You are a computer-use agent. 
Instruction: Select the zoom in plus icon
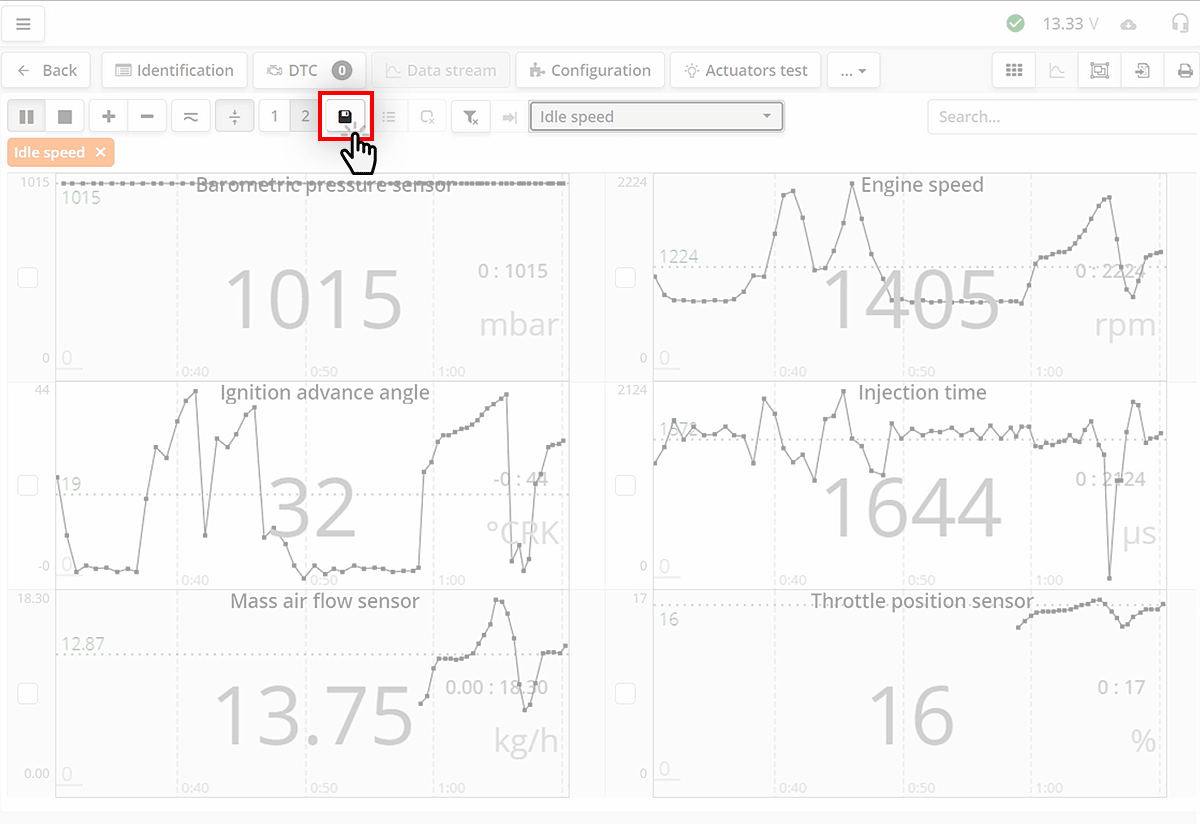coord(108,116)
